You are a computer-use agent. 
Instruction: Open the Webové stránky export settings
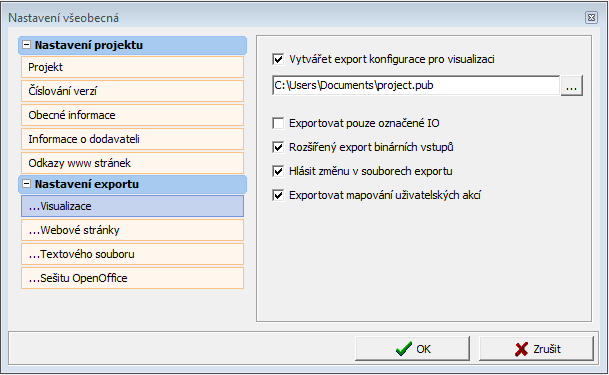[132, 230]
